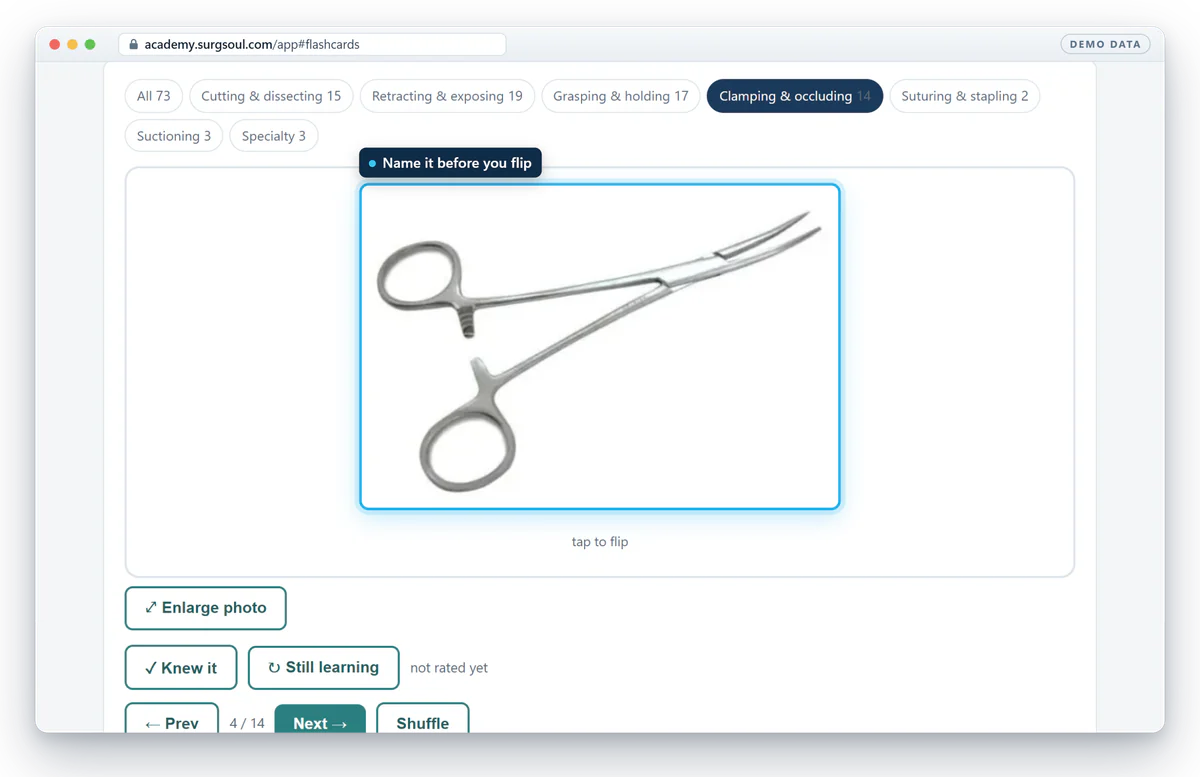The image size is (1200, 777).
Task: Flip the hemostat instrument flashcard
Action: pos(600,347)
